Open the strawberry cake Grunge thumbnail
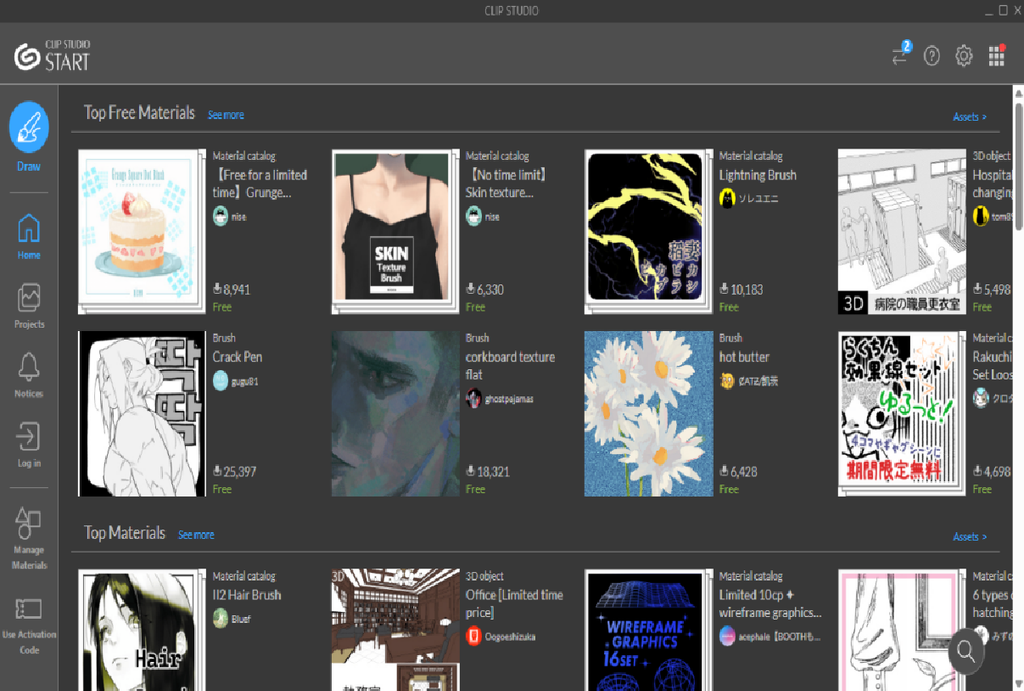 [x=141, y=231]
